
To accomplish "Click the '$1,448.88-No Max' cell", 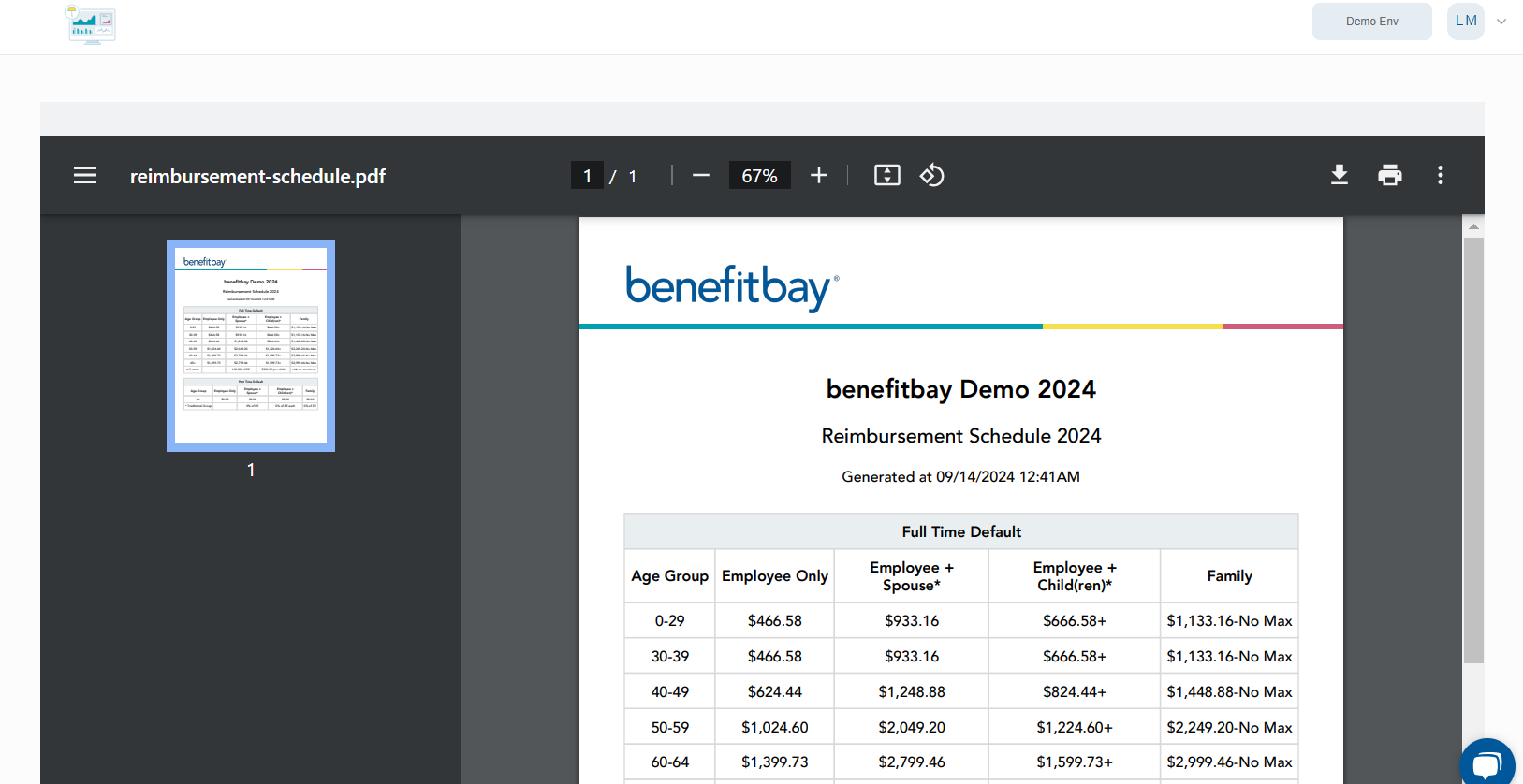I will pyautogui.click(x=1229, y=692).
